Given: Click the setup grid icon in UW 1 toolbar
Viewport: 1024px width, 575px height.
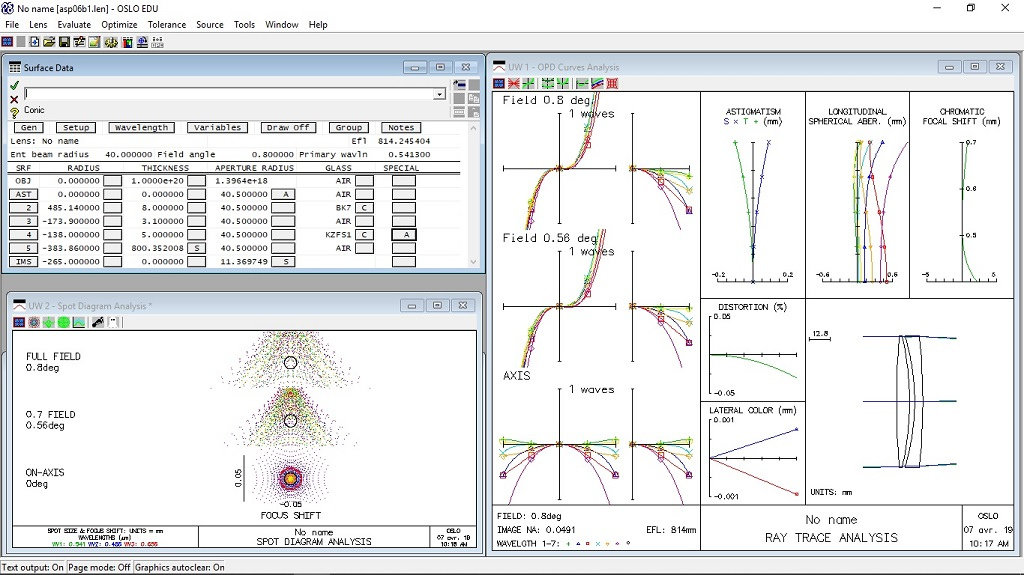Looking at the screenshot, I should tap(499, 84).
